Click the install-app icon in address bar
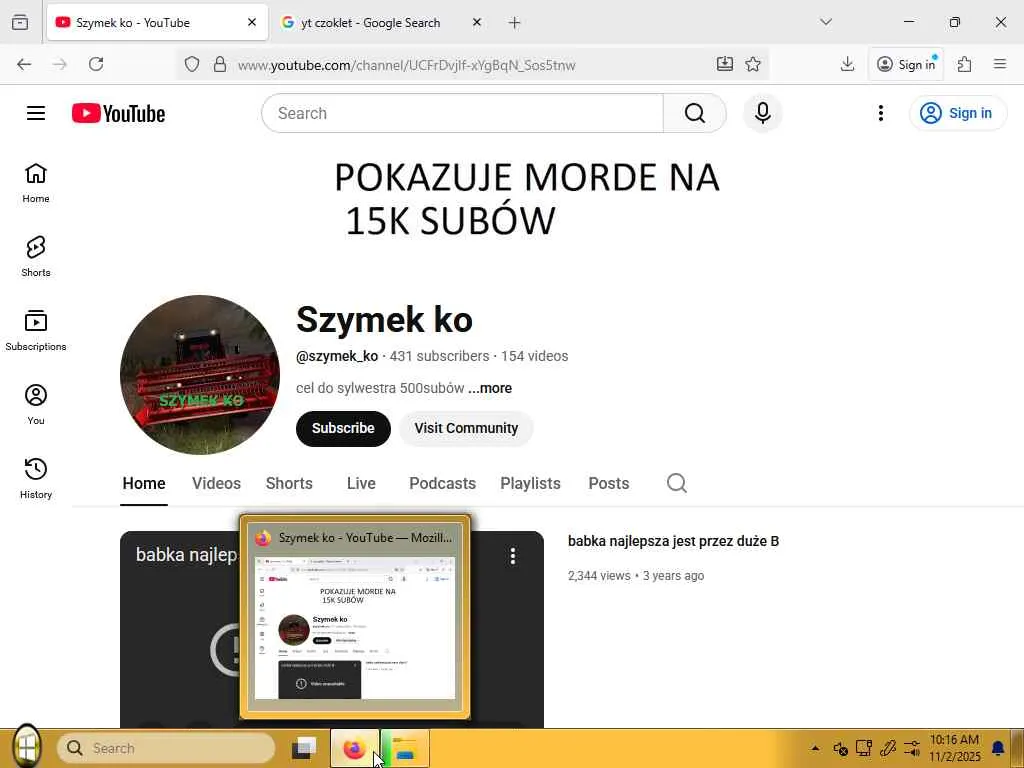The height and width of the screenshot is (768, 1024). click(724, 64)
